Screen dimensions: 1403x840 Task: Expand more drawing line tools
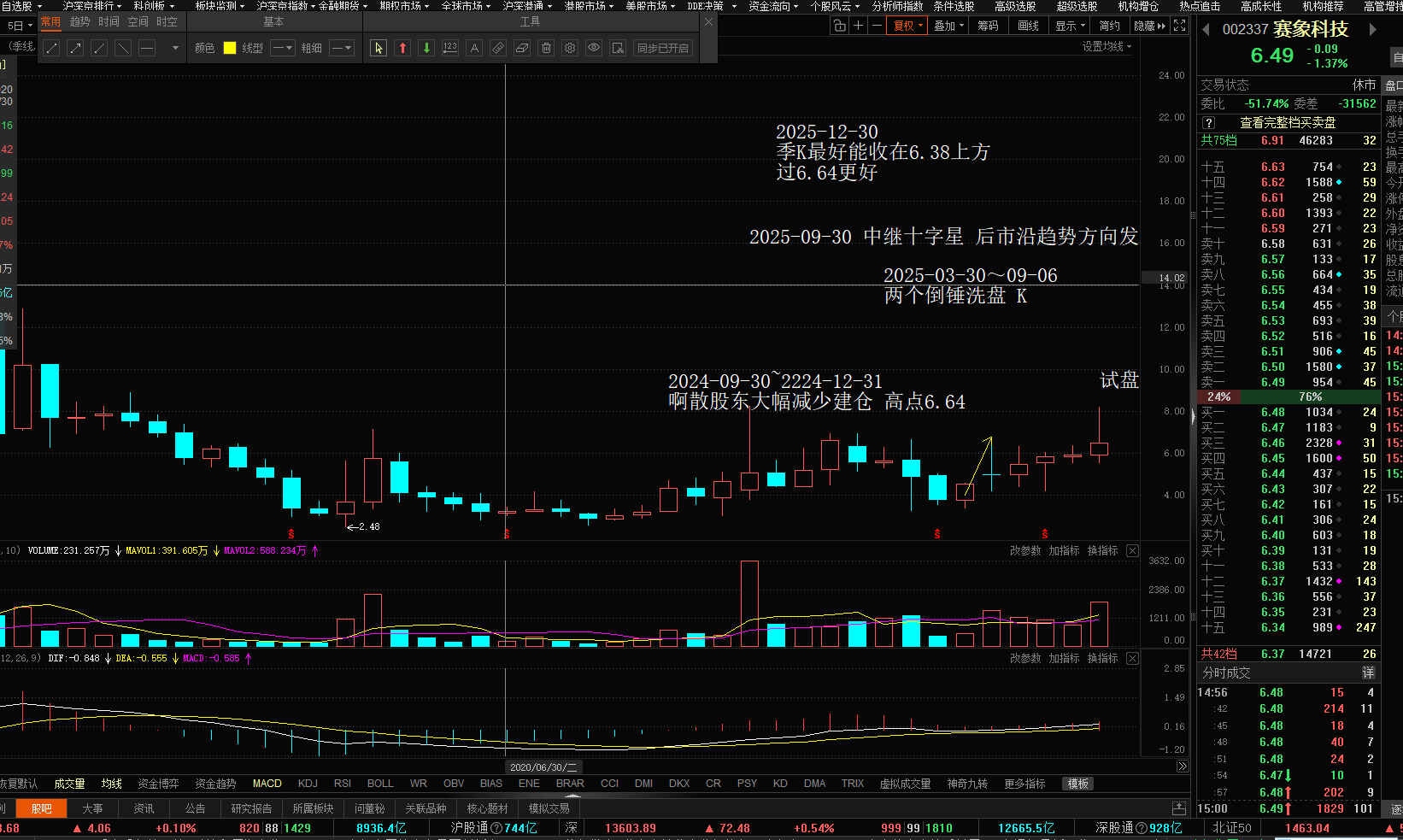(175, 48)
